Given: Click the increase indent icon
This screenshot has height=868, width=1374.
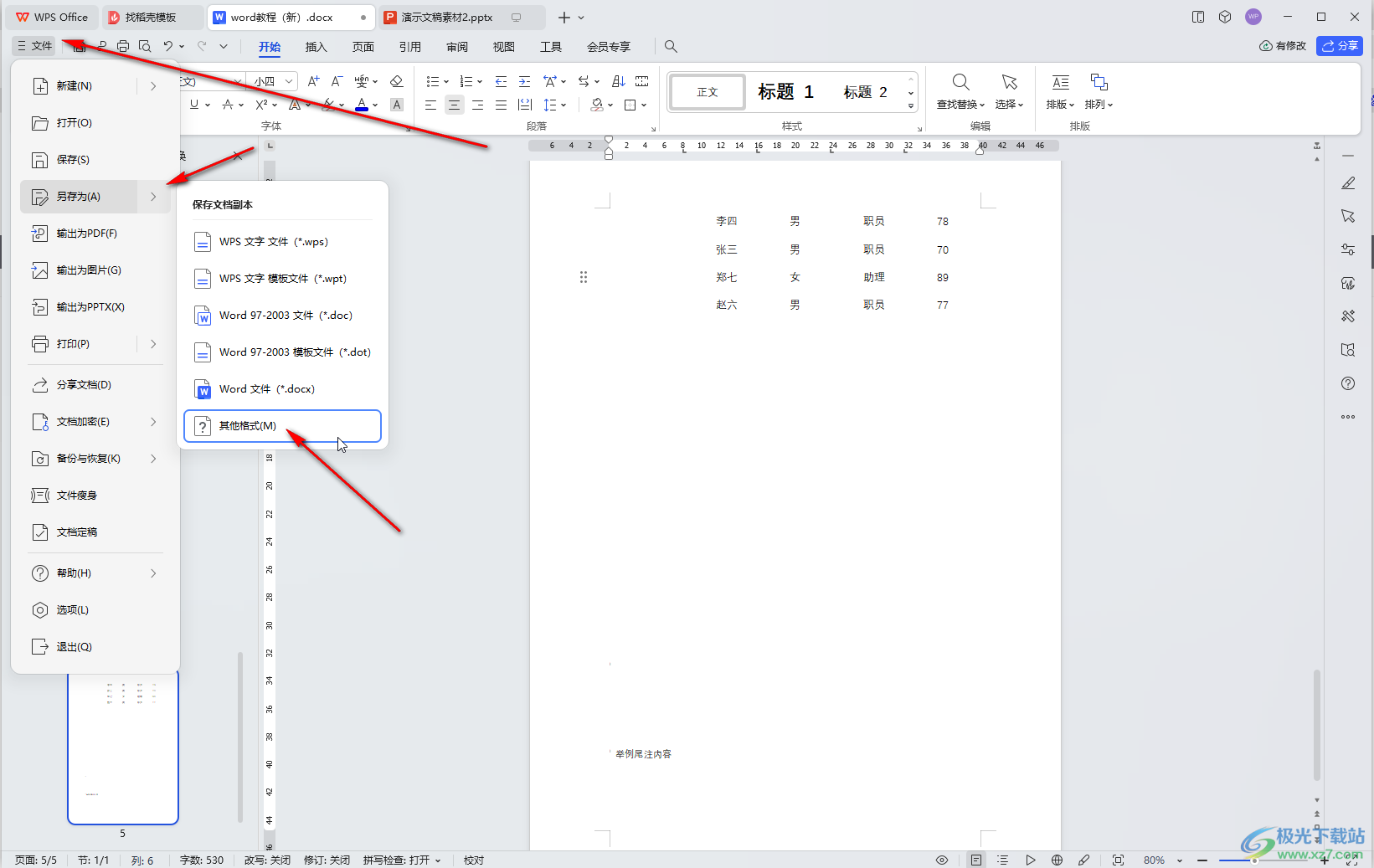Looking at the screenshot, I should click(524, 81).
